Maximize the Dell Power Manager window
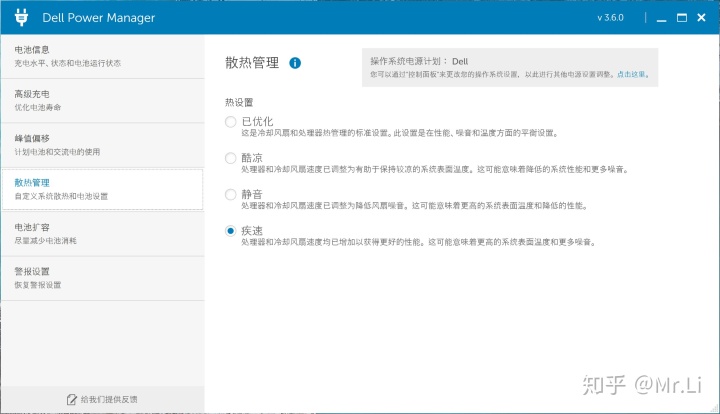Screen dimensions: 720x414 click(x=682, y=17)
